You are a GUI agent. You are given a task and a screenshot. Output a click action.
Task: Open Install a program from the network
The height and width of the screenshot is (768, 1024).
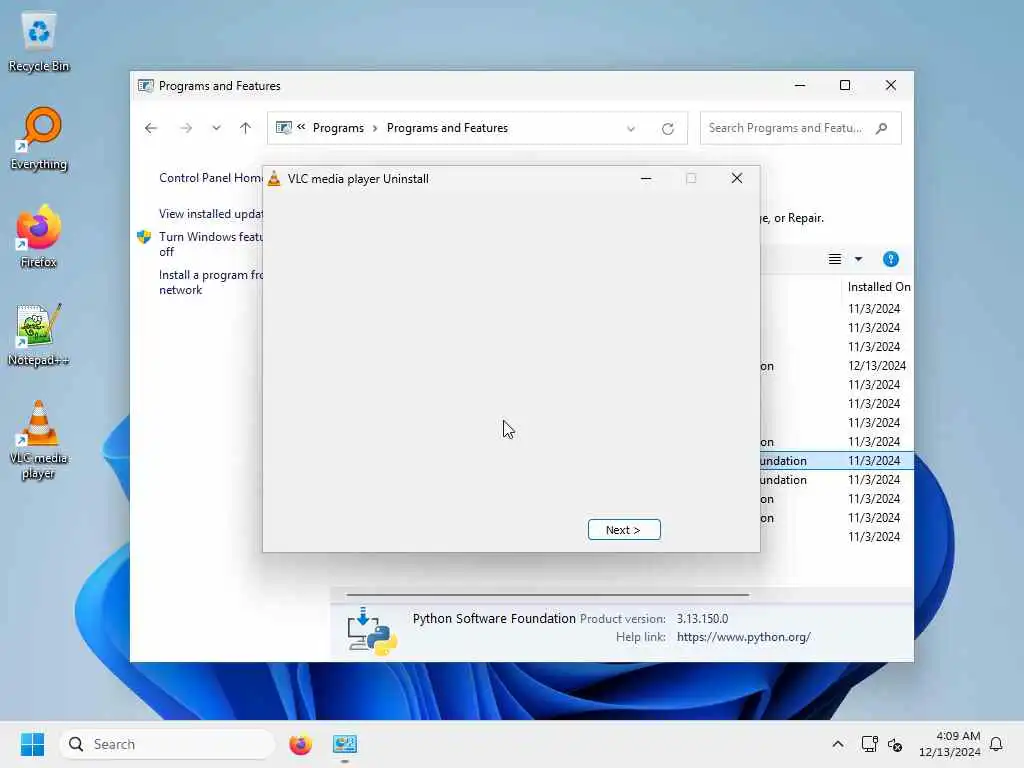[x=210, y=282]
